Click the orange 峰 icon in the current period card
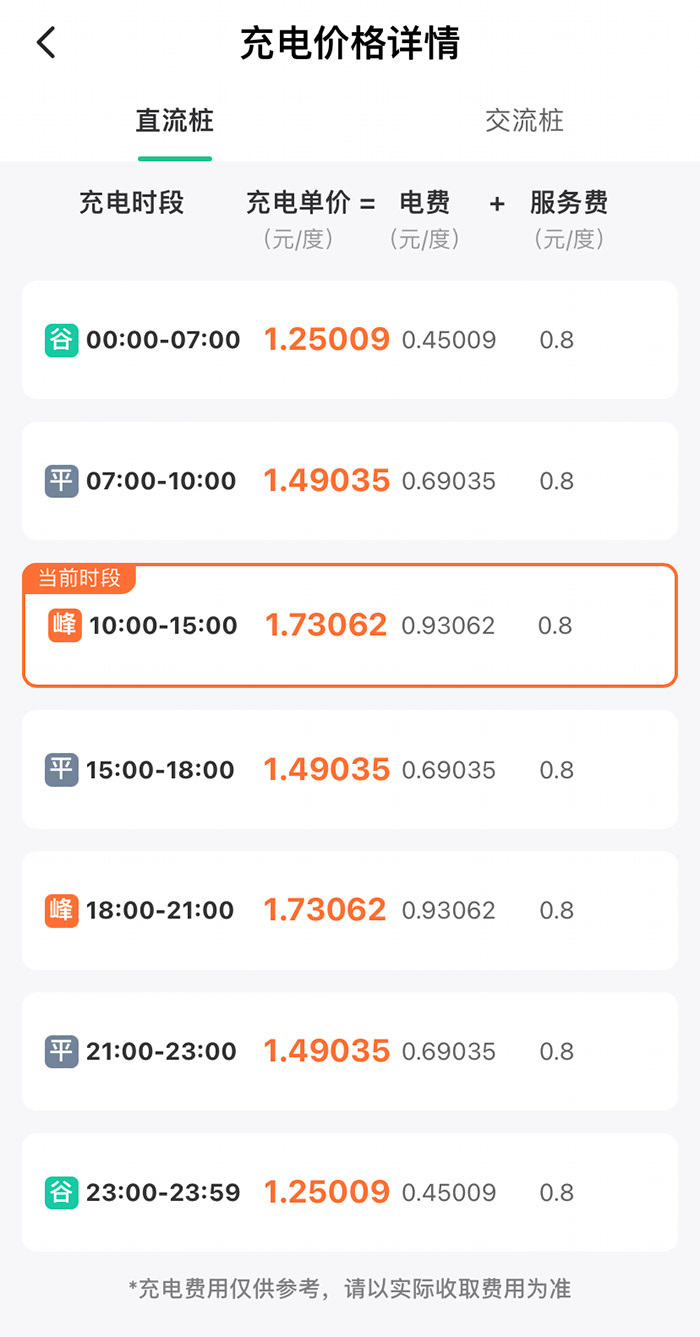 (61, 625)
